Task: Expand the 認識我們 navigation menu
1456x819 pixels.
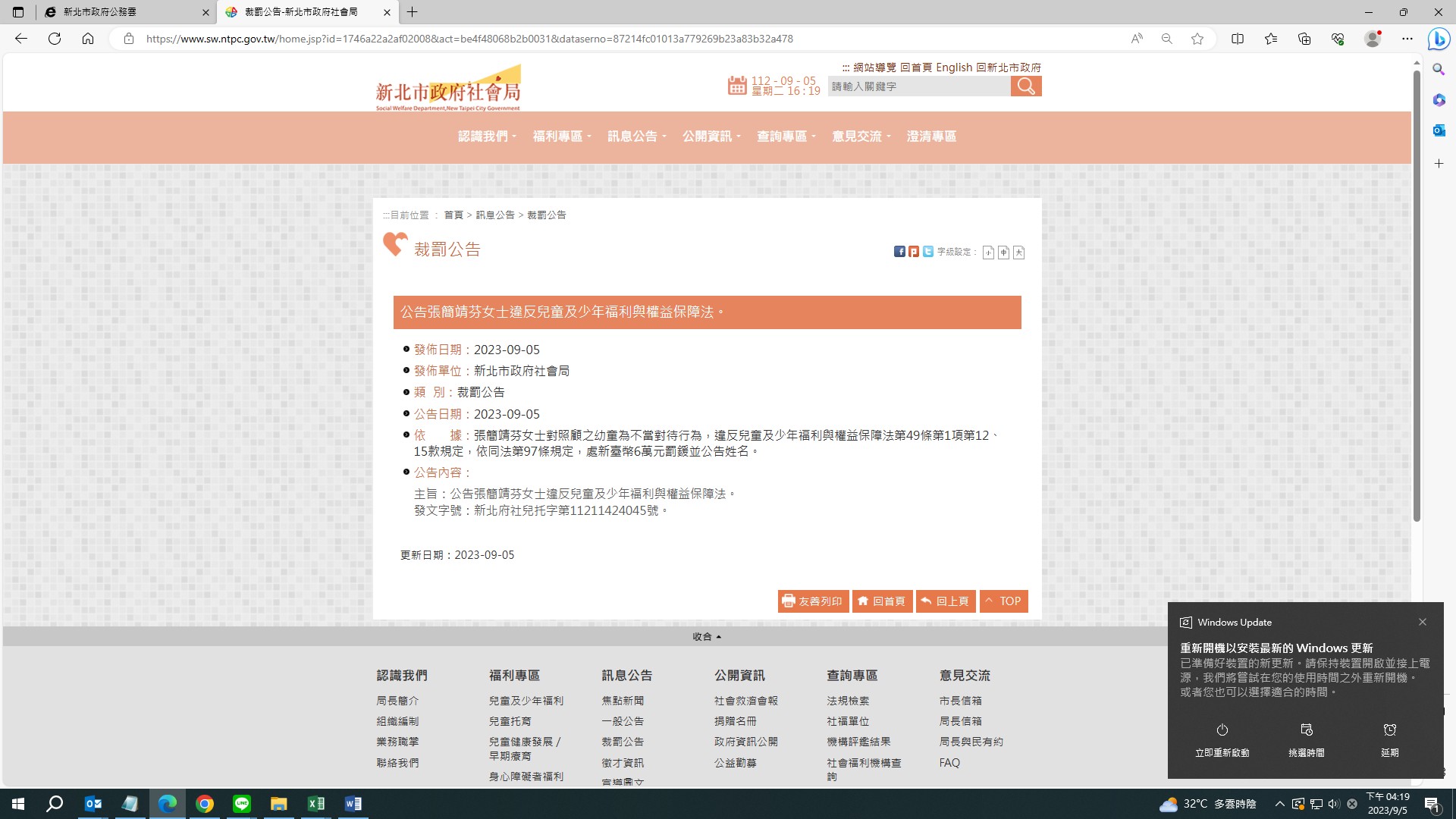Action: tap(486, 136)
